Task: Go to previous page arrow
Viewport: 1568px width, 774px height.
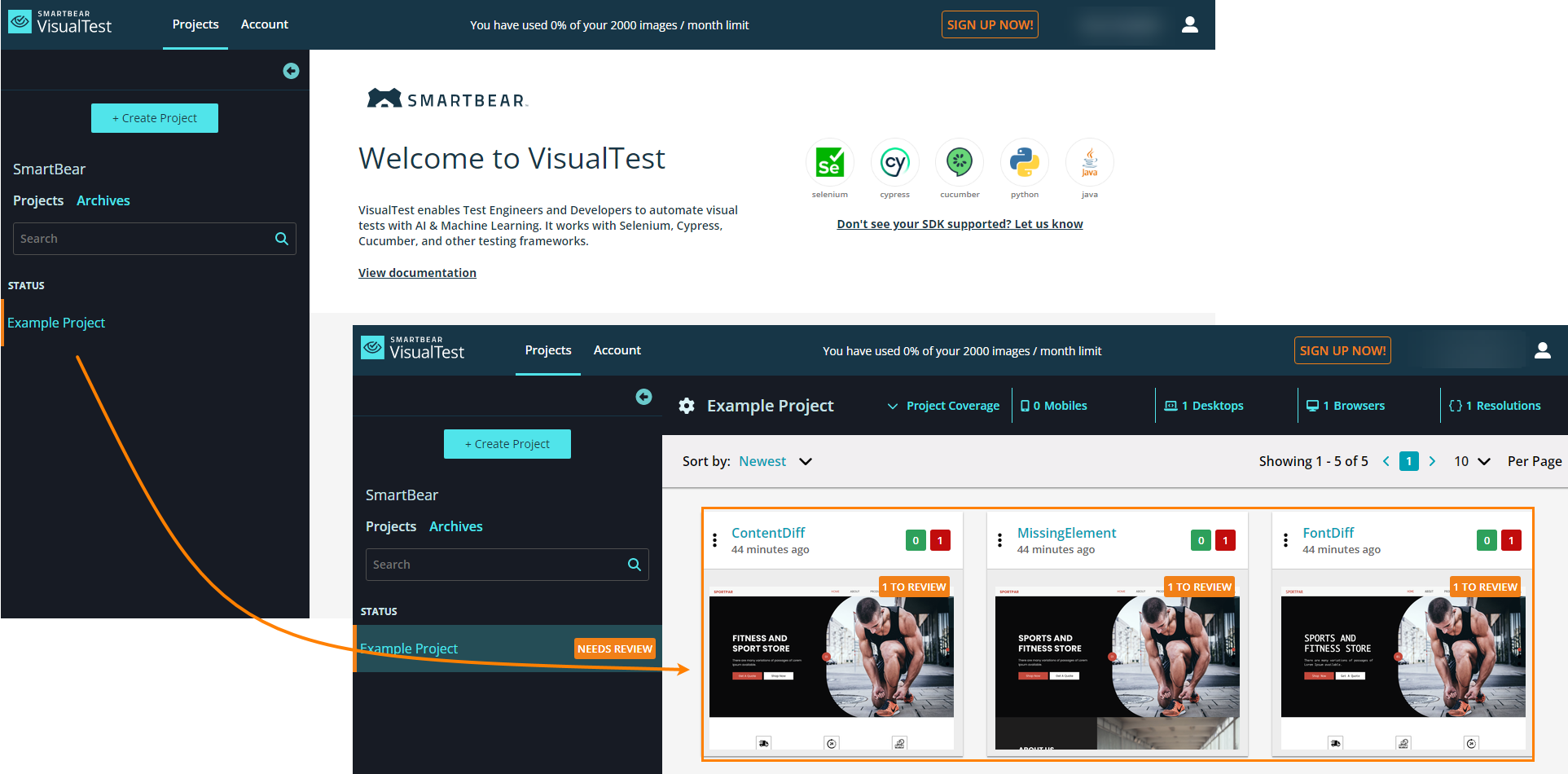Action: click(1386, 461)
